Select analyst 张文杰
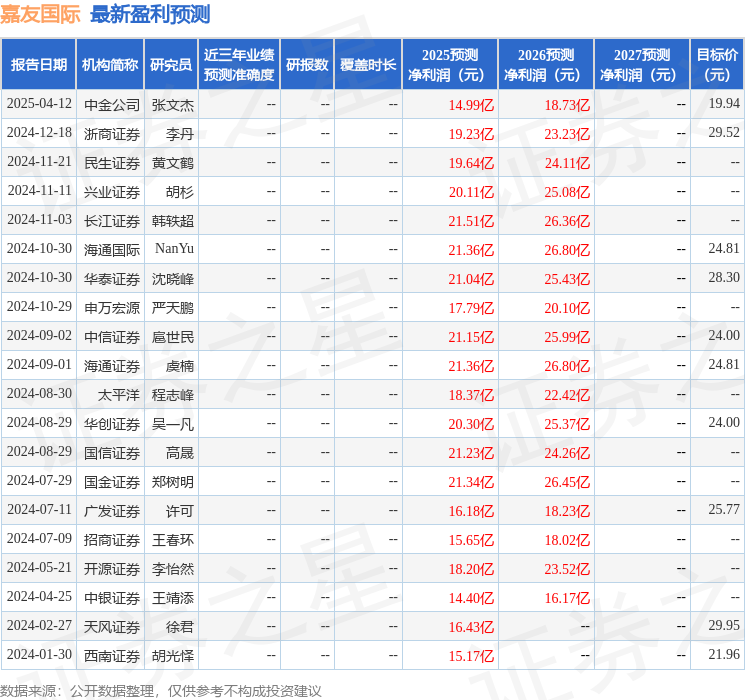Viewport: 745px width, 700px height. 173,105
